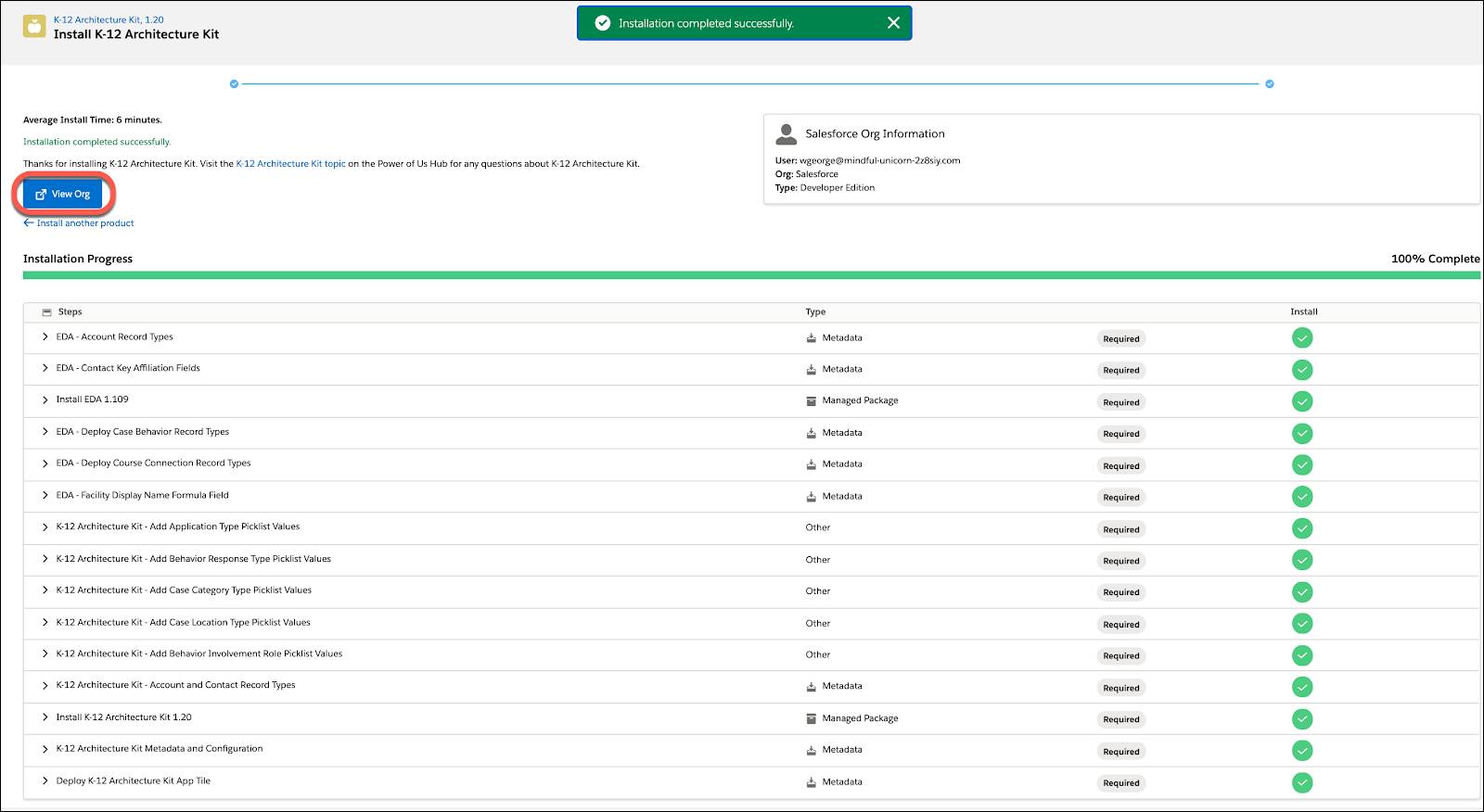Click the 'Other' type in Add Application Type row
Screen dimensions: 1484x812
(817, 527)
